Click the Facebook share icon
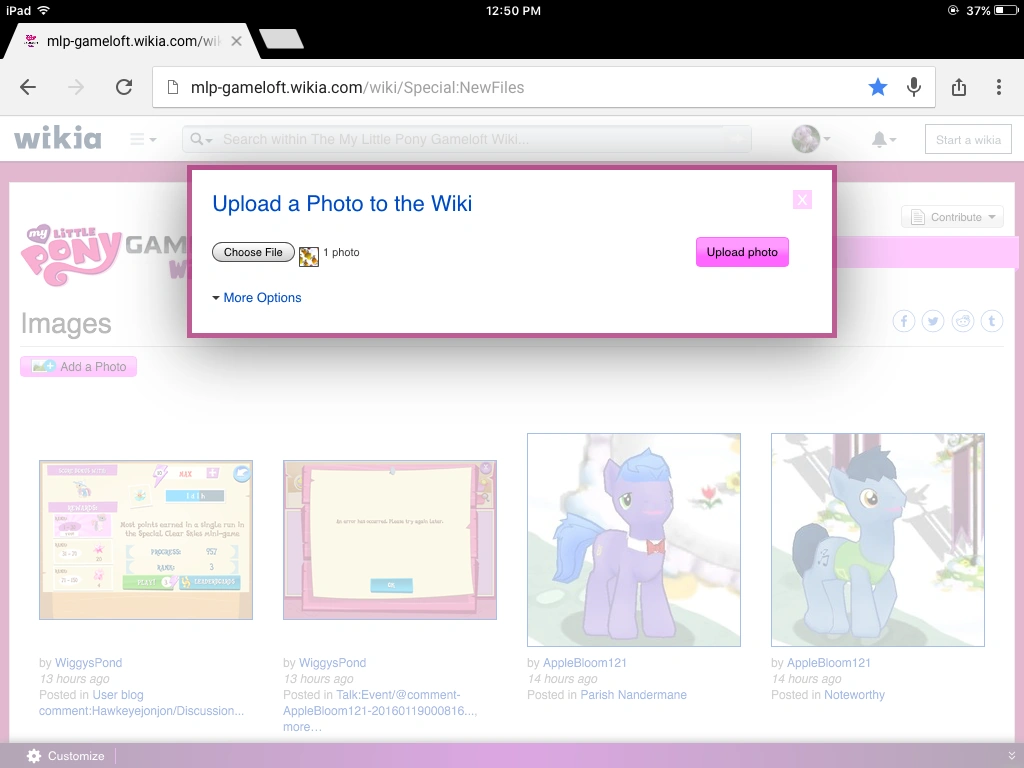This screenshot has width=1024, height=768. 904,321
